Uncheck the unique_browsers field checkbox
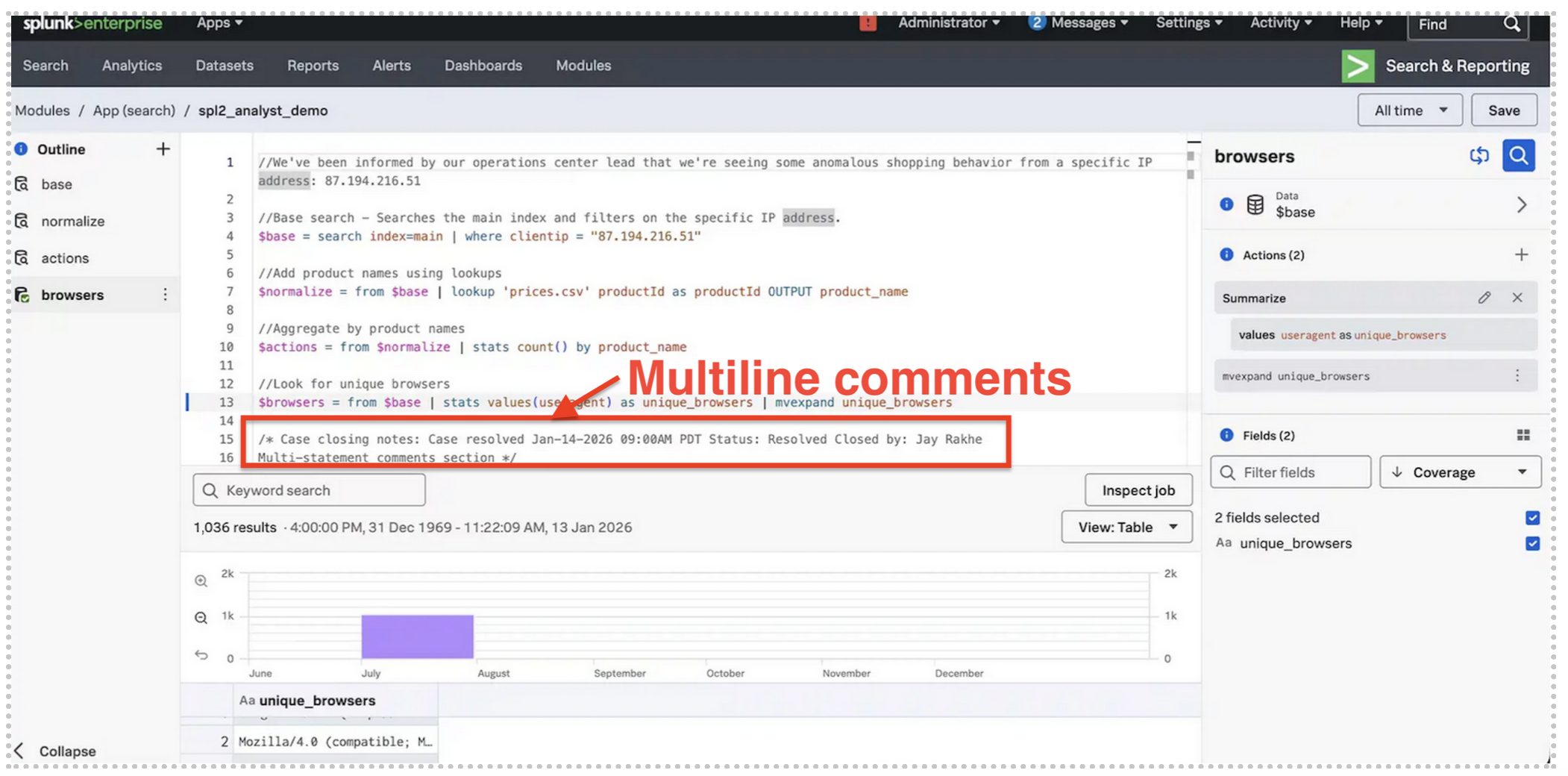This screenshot has width=1568, height=776. pos(1532,543)
